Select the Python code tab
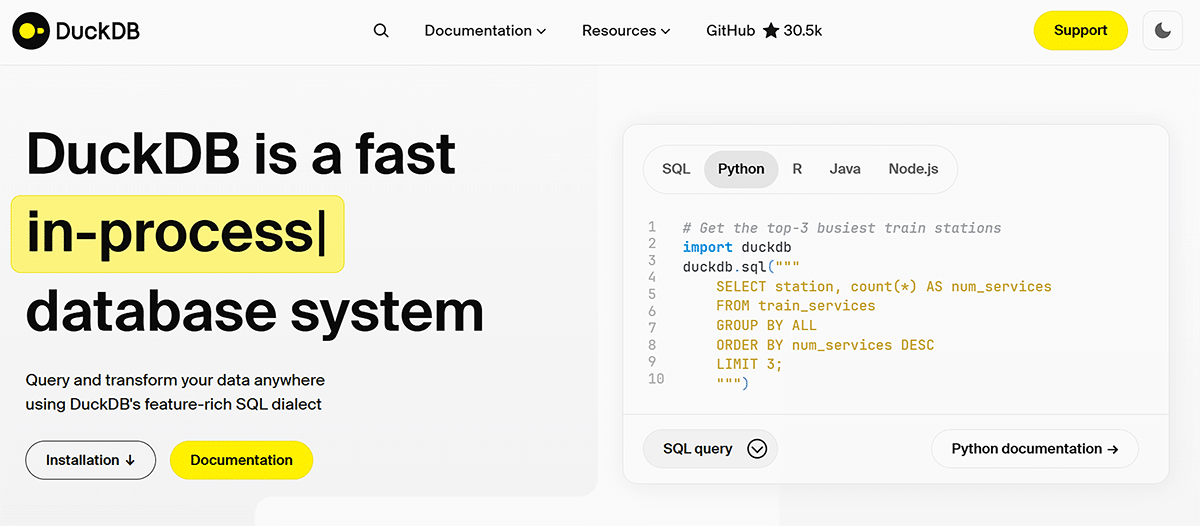 (x=741, y=169)
